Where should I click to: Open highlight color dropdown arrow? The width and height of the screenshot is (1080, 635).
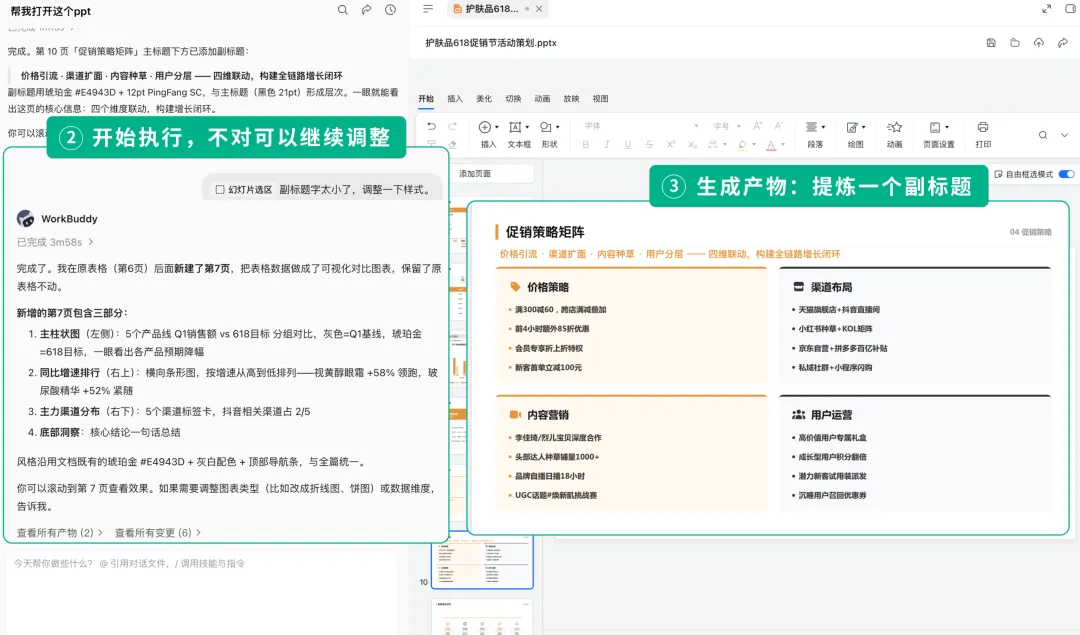pos(754,145)
